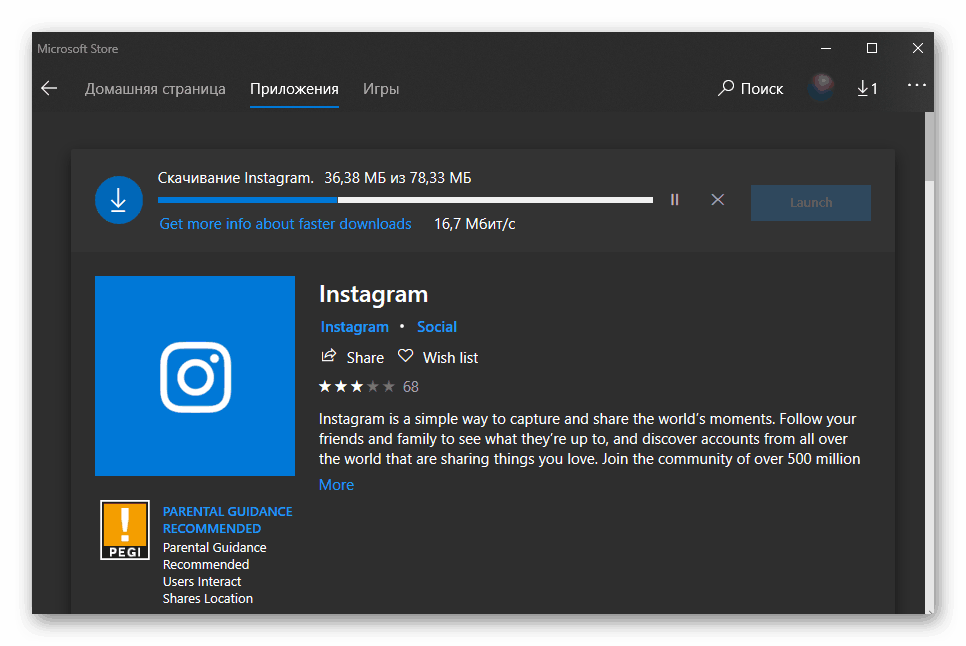Click the Launch button
This screenshot has height=646, width=966.
coord(810,202)
